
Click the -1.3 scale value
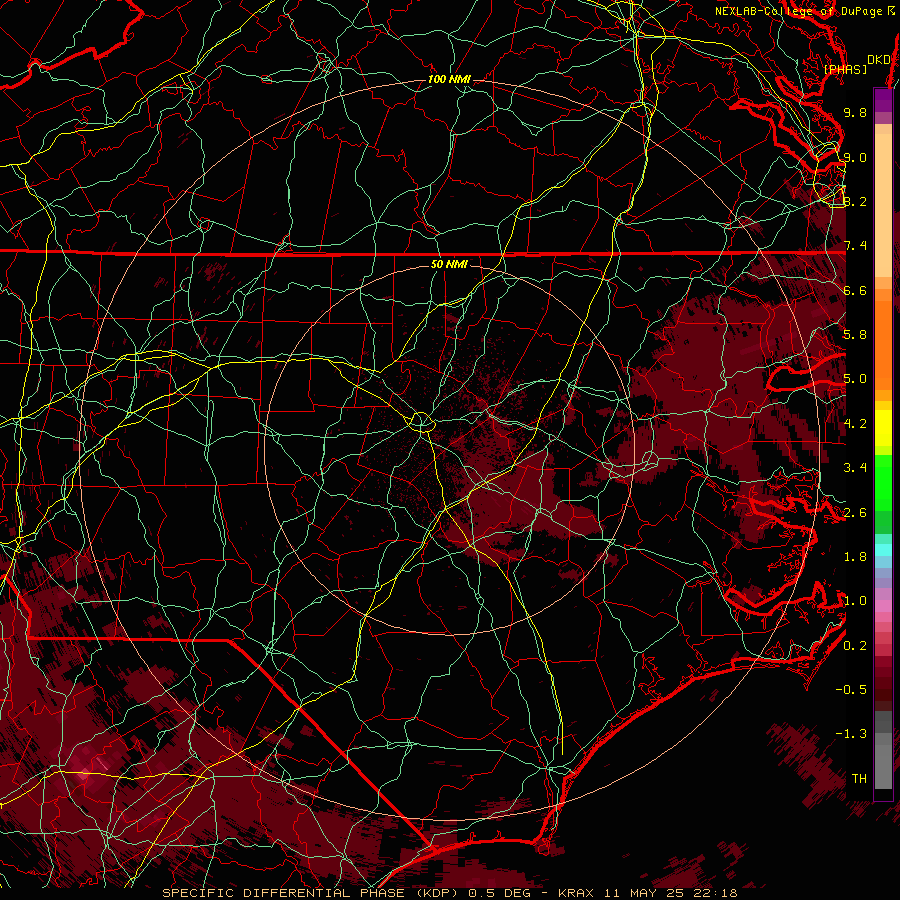pos(851,734)
